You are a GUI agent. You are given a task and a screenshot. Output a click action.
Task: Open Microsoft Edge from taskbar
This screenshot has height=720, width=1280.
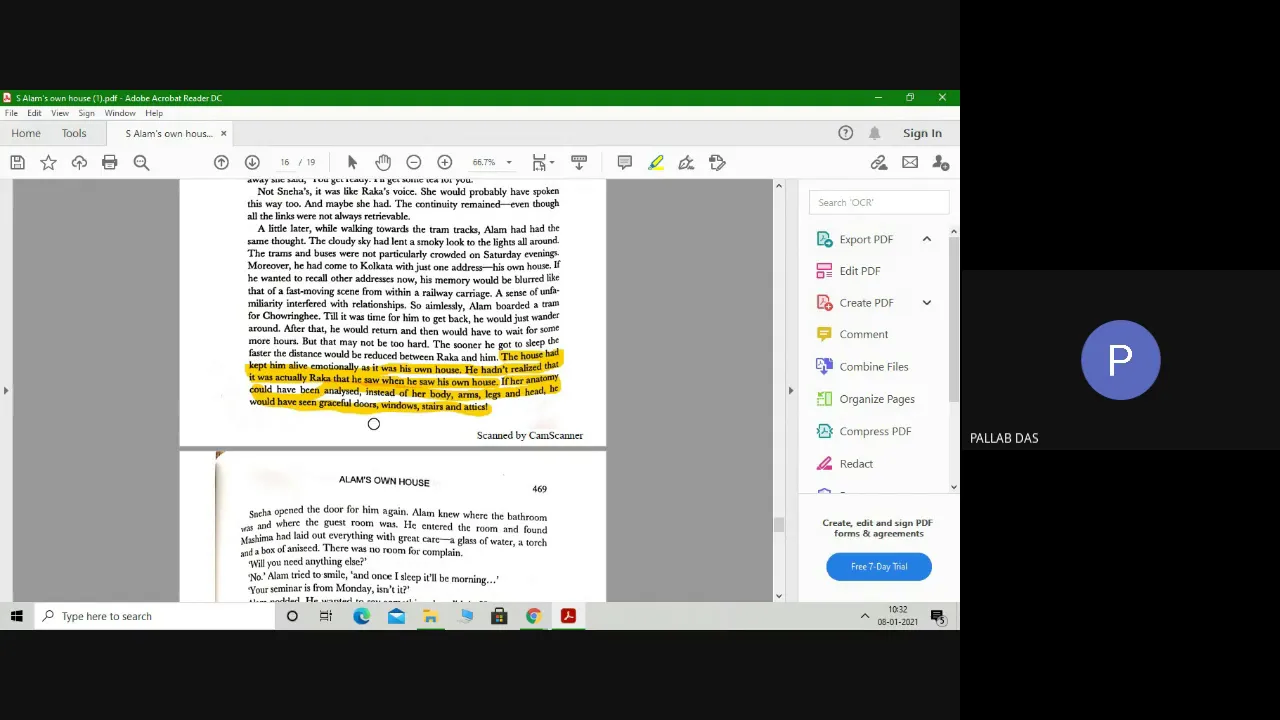point(361,616)
